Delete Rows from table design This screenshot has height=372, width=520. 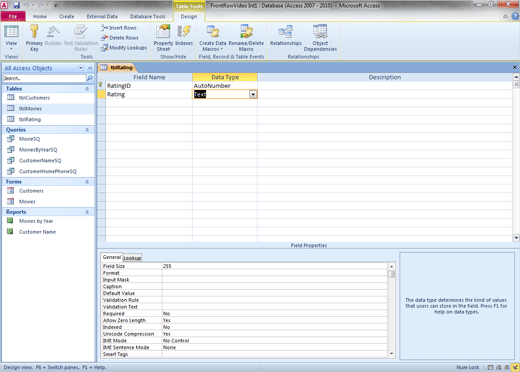tap(120, 38)
